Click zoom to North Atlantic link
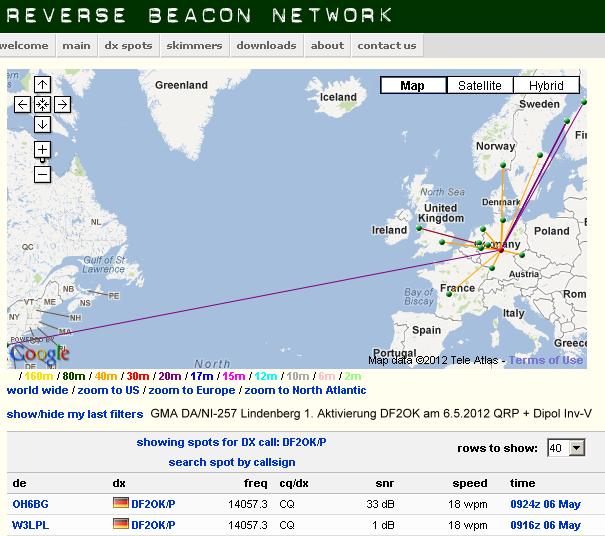Viewport: 605px width, 536px height. click(305, 390)
